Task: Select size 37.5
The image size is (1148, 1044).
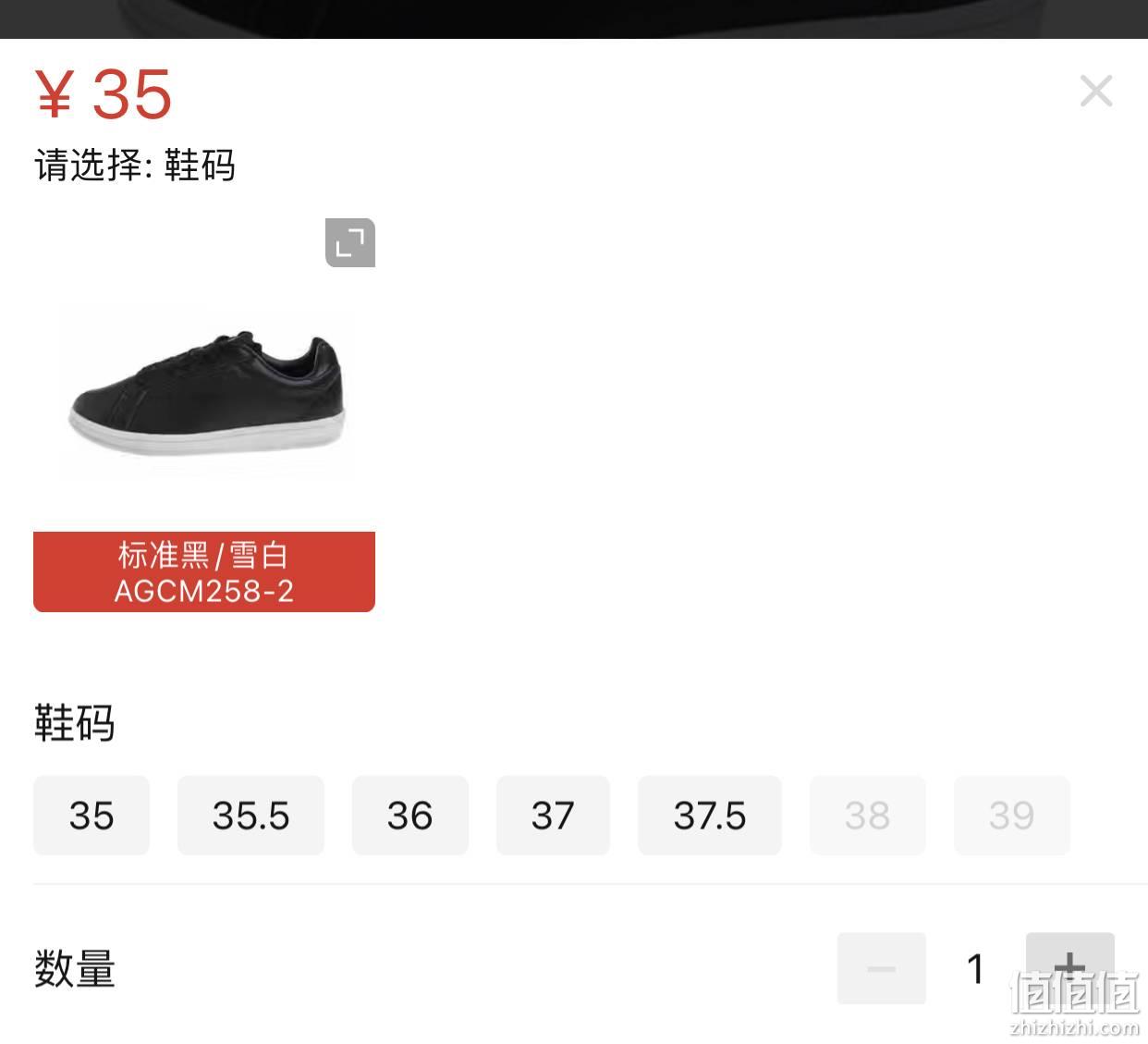Action: (710, 816)
